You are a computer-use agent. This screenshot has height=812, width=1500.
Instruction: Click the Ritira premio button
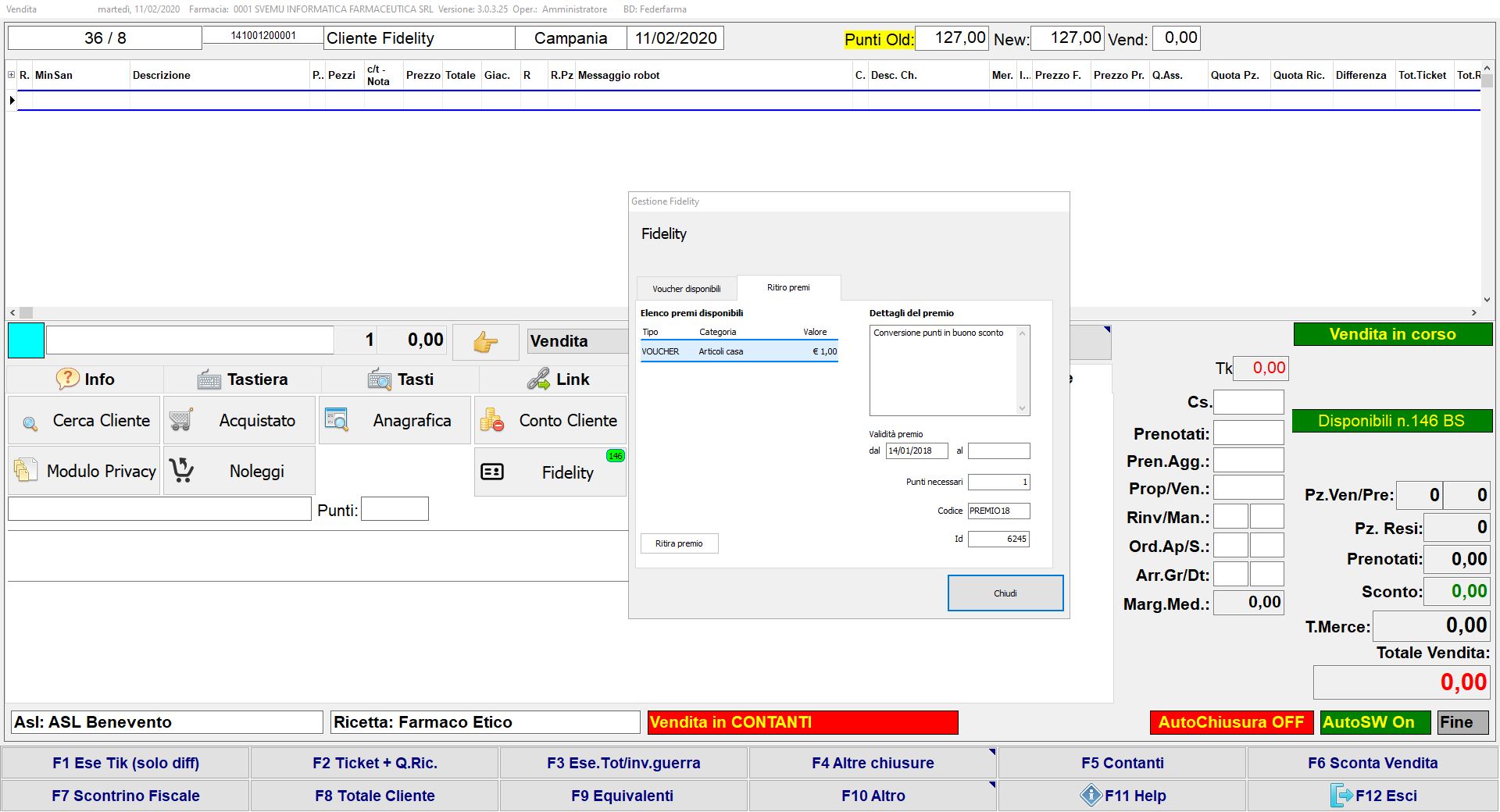pyautogui.click(x=679, y=543)
